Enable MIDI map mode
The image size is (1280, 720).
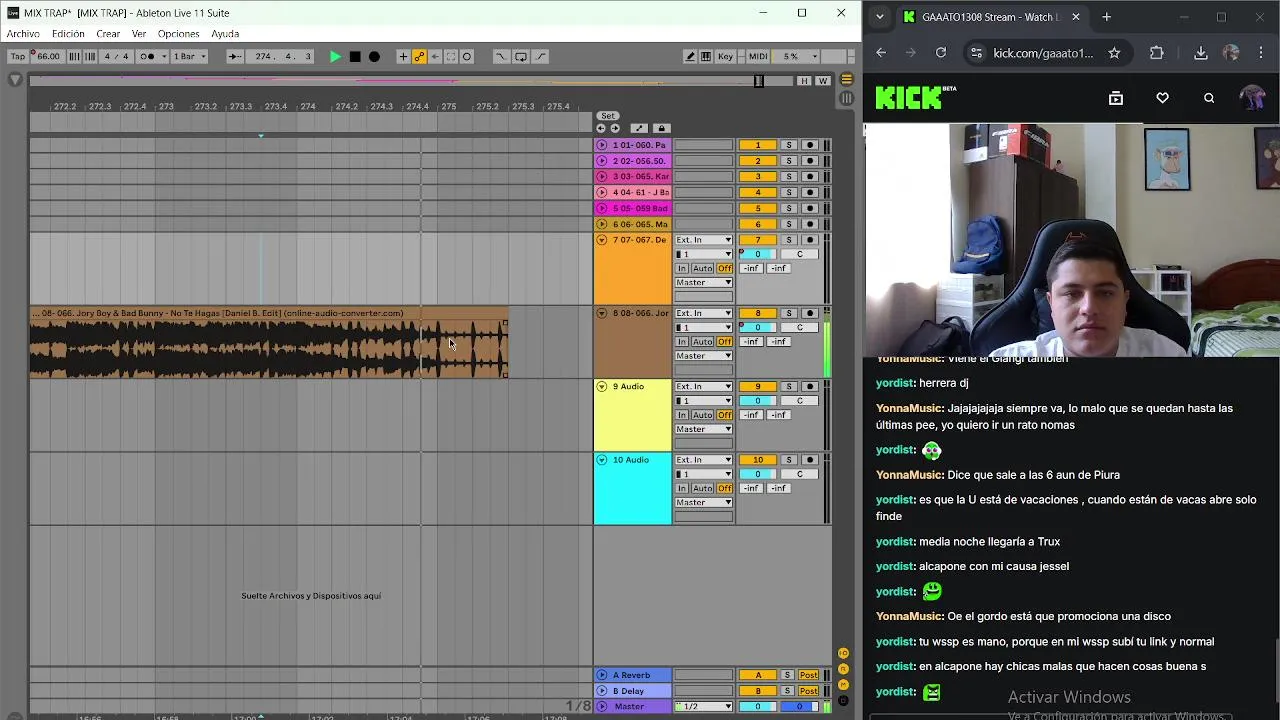click(758, 56)
